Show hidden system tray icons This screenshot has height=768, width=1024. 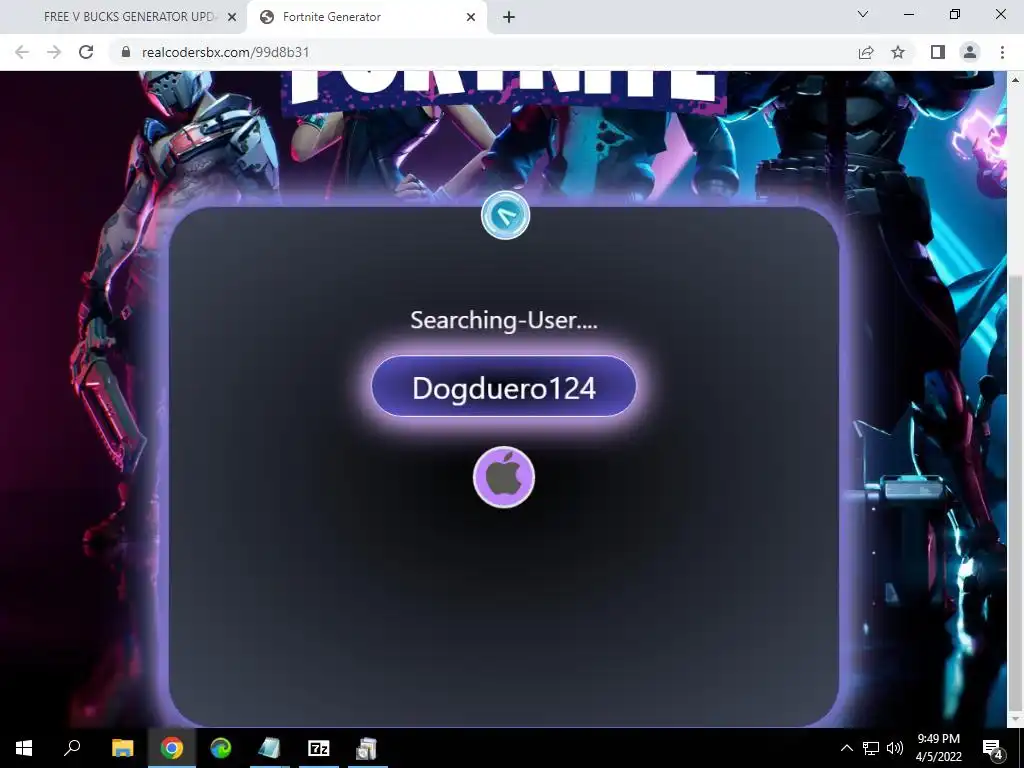pos(846,748)
